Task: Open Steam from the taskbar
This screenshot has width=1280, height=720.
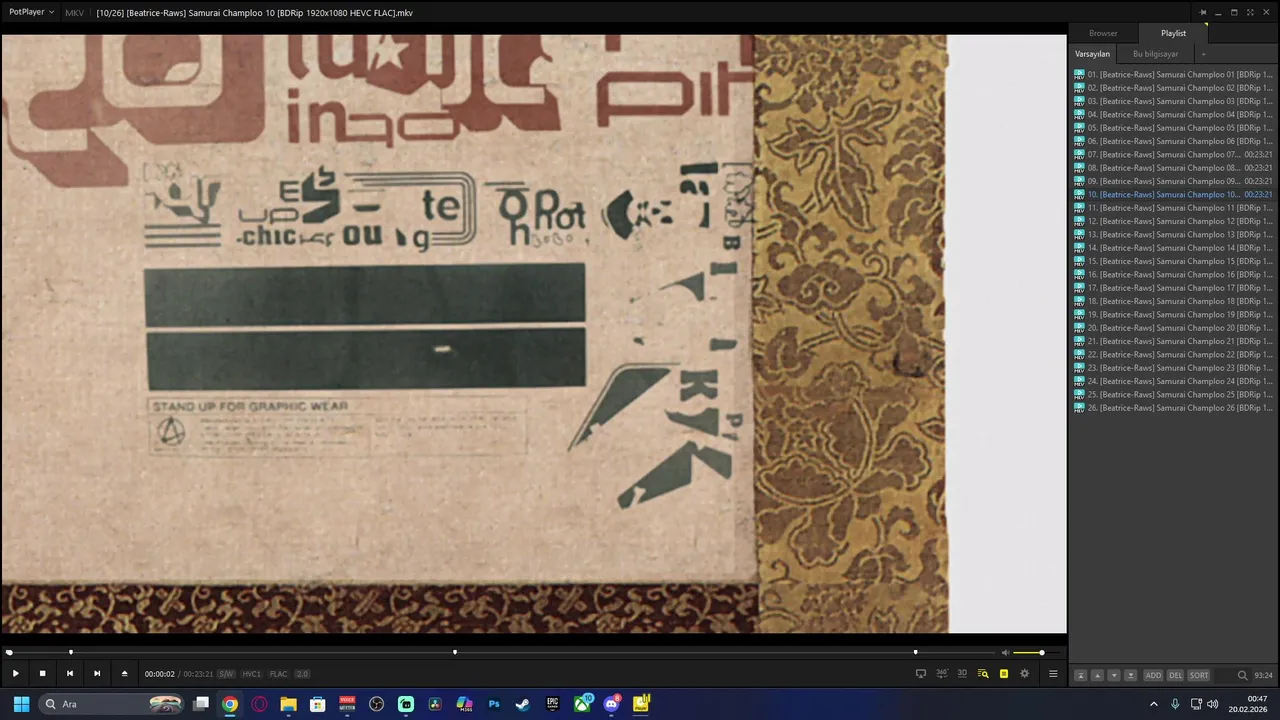Action: click(523, 704)
